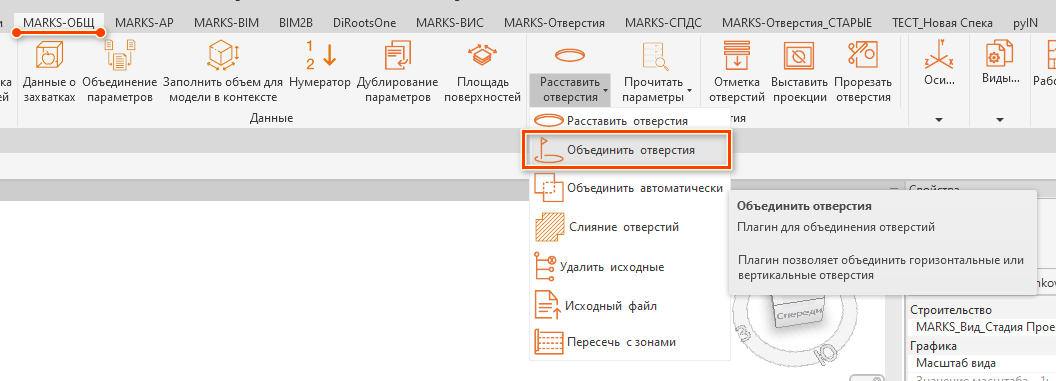Open the MARKS-Отверстия_СТАРЫЕ tab
This screenshot has width=1056, height=381.
pos(797,23)
